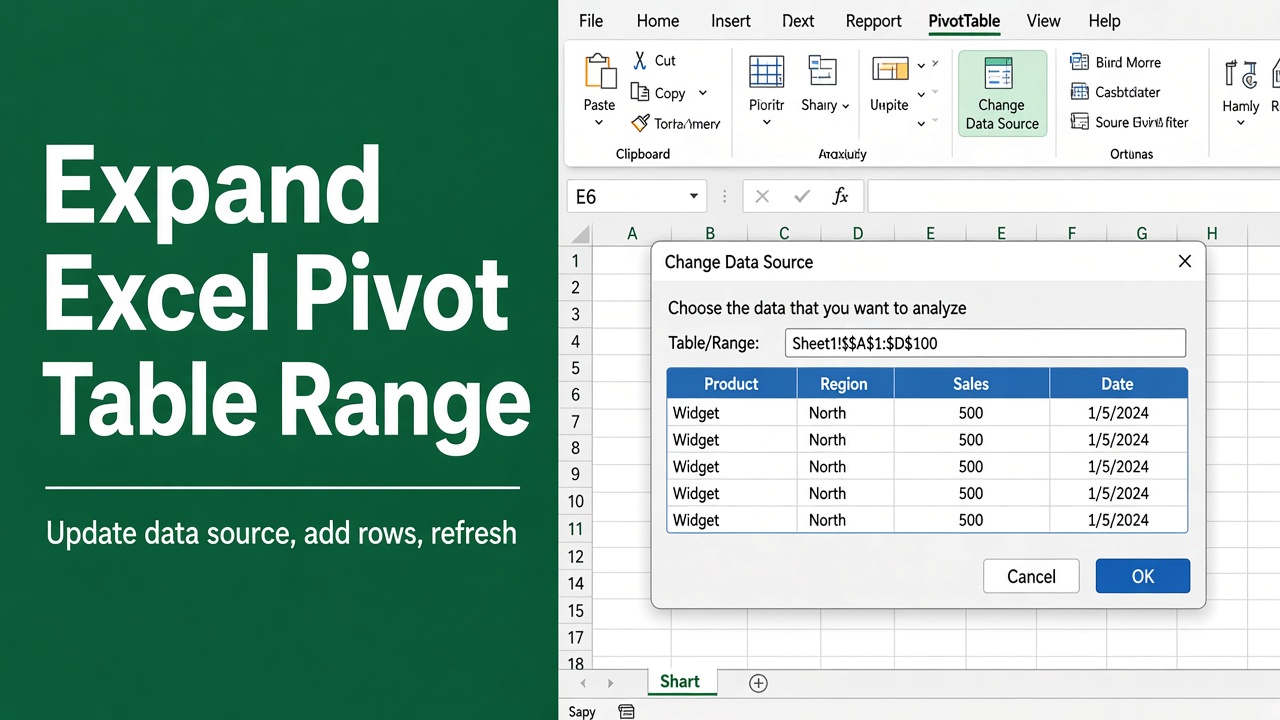Click the formula bar cancel X icon
Image resolution: width=1280 pixels, height=720 pixels.
click(762, 197)
